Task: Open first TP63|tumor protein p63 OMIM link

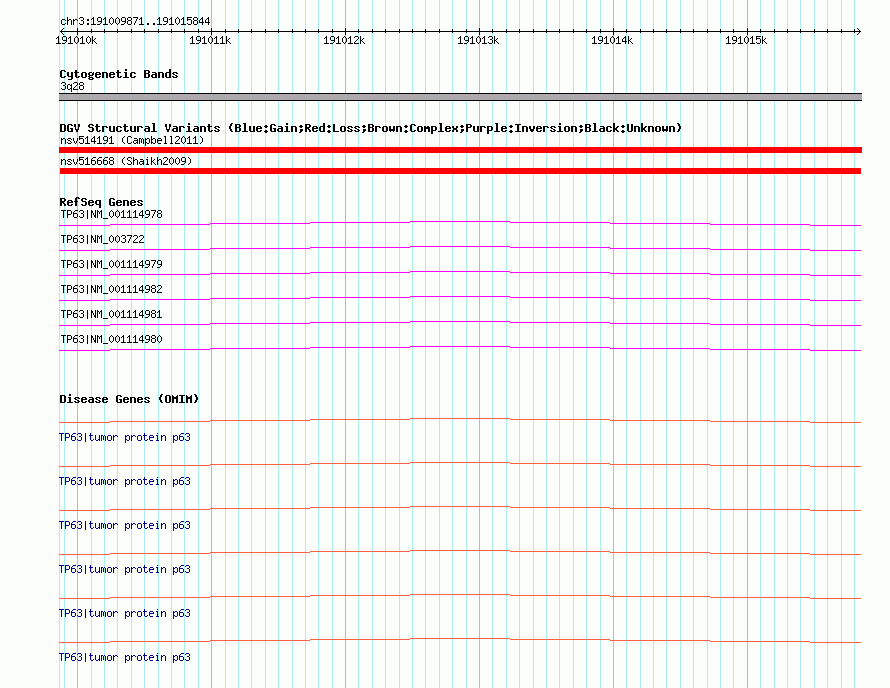Action: (125, 437)
